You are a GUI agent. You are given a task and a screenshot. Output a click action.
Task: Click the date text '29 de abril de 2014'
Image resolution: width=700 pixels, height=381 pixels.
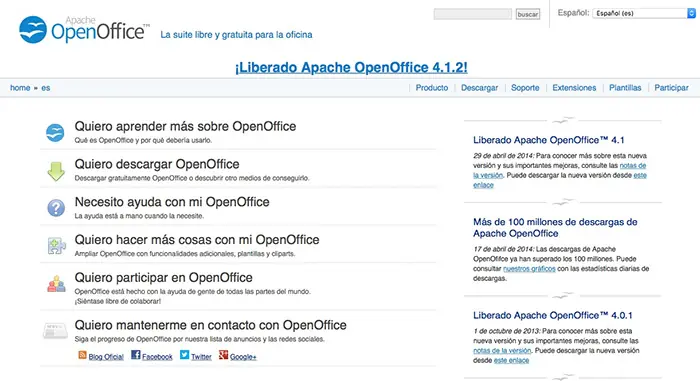(504, 156)
